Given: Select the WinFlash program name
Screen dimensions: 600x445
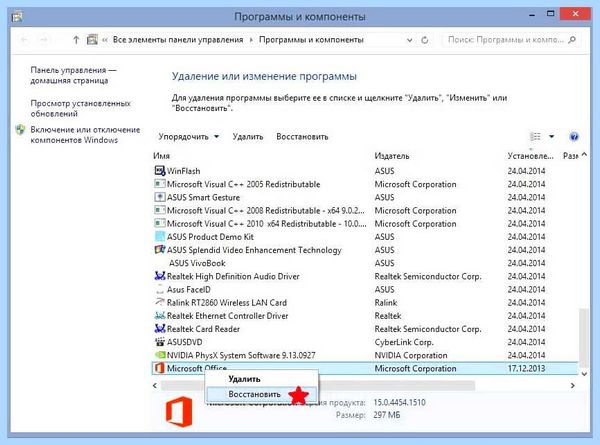Looking at the screenshot, I should point(183,171).
